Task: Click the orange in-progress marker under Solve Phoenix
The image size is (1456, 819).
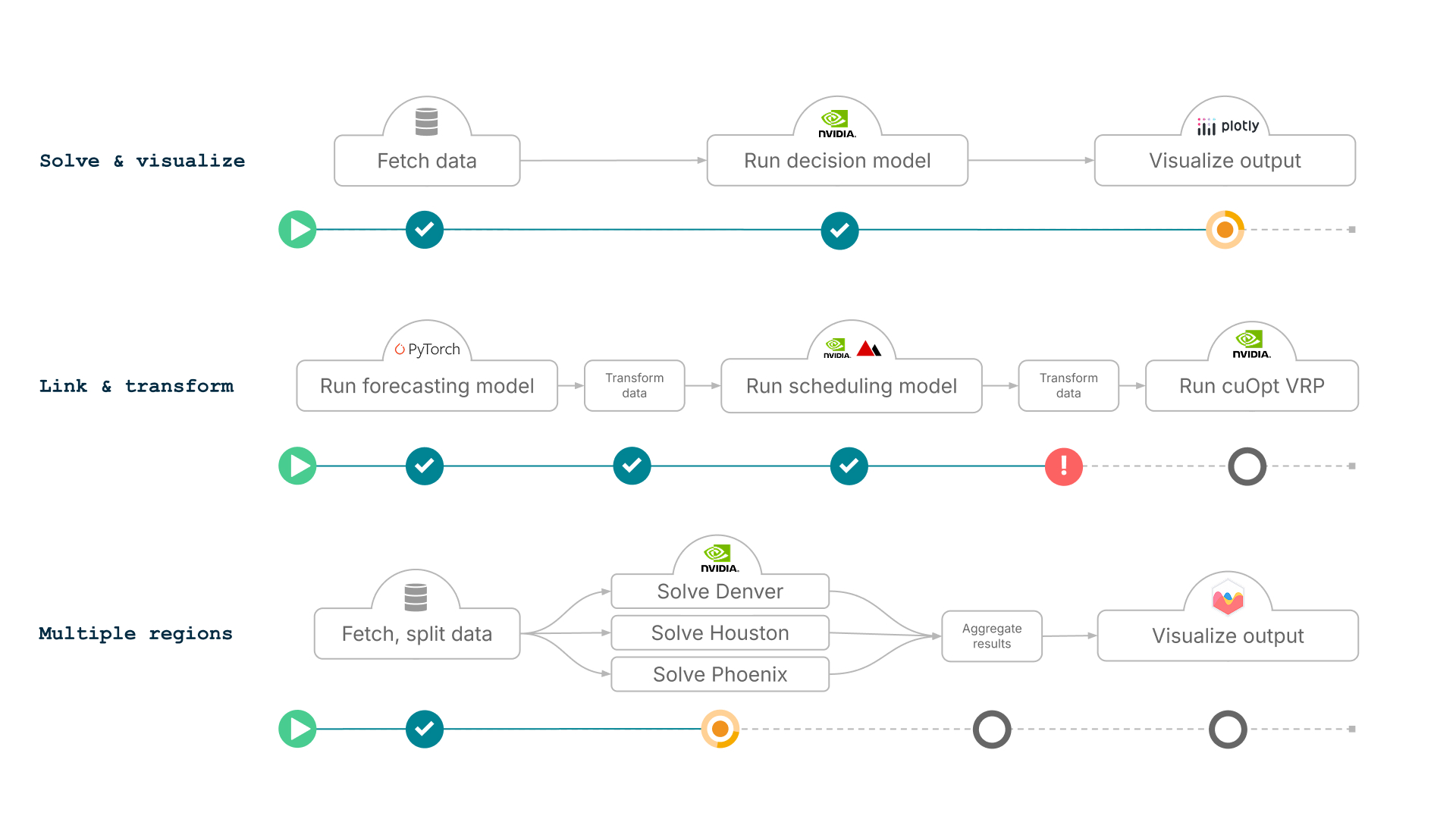Action: point(720,729)
